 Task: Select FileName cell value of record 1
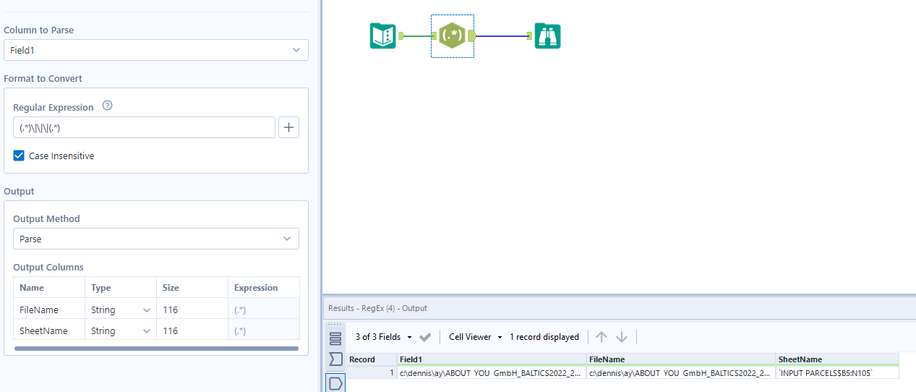(x=681, y=373)
